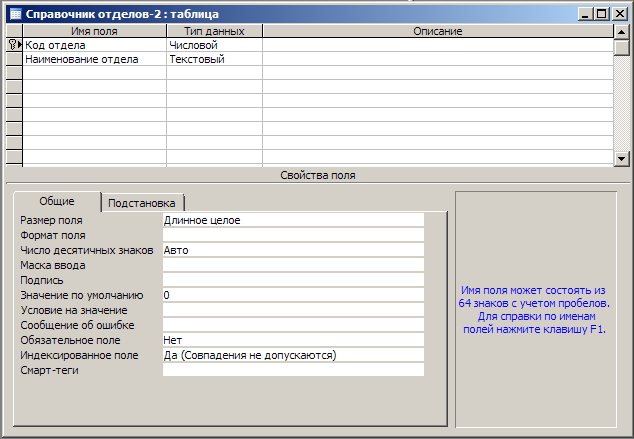
Task: Select row selector of 'Наименование отдела'
Action: tap(15, 59)
